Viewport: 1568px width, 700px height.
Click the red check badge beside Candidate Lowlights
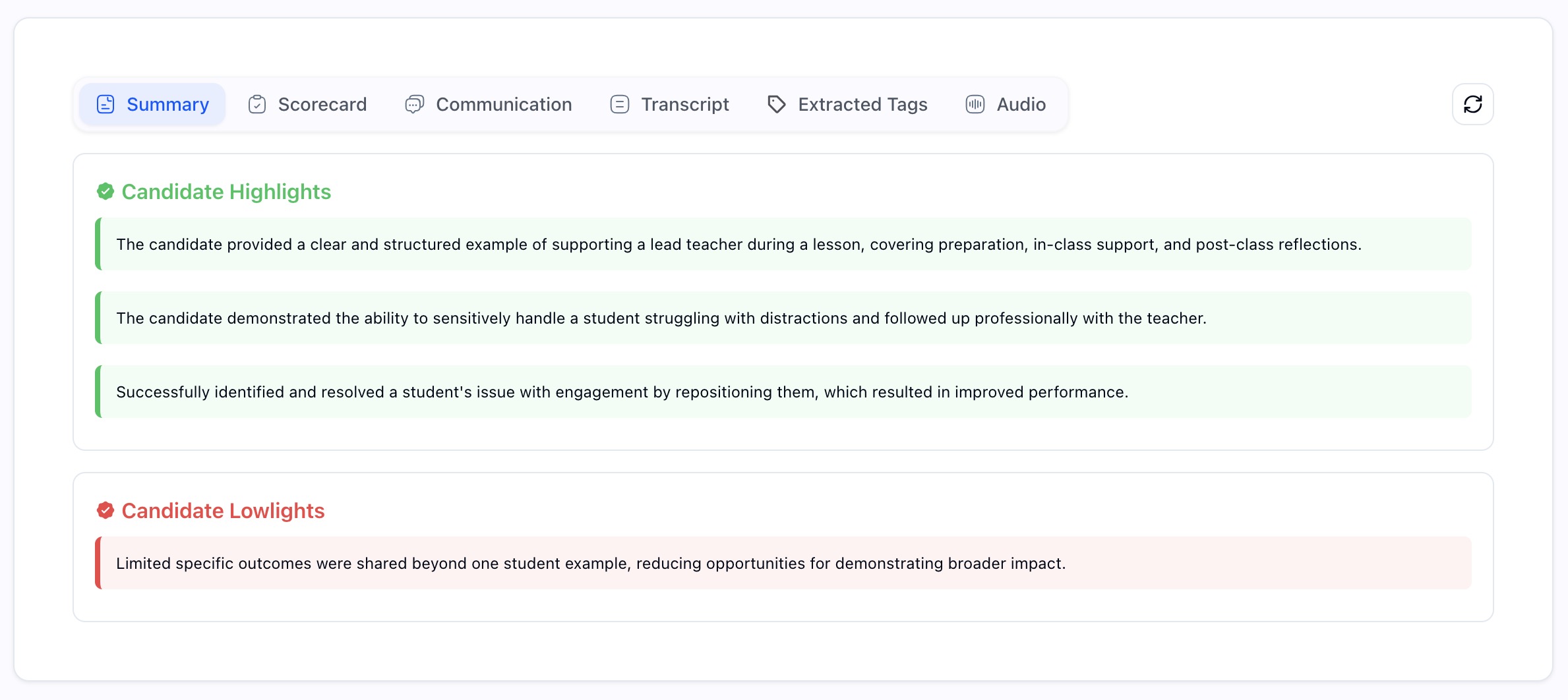click(106, 511)
